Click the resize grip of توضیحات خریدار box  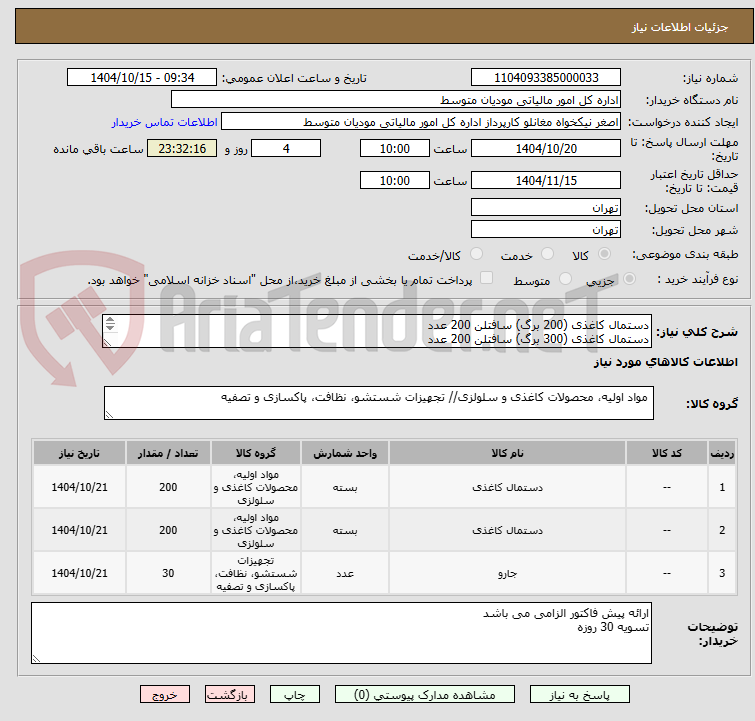coord(36,658)
